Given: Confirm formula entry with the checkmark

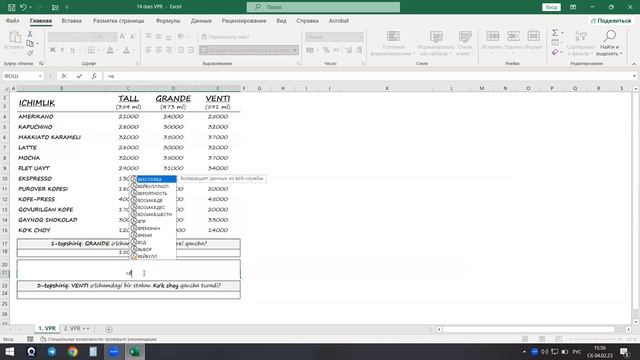Looking at the screenshot, I should click(79, 76).
